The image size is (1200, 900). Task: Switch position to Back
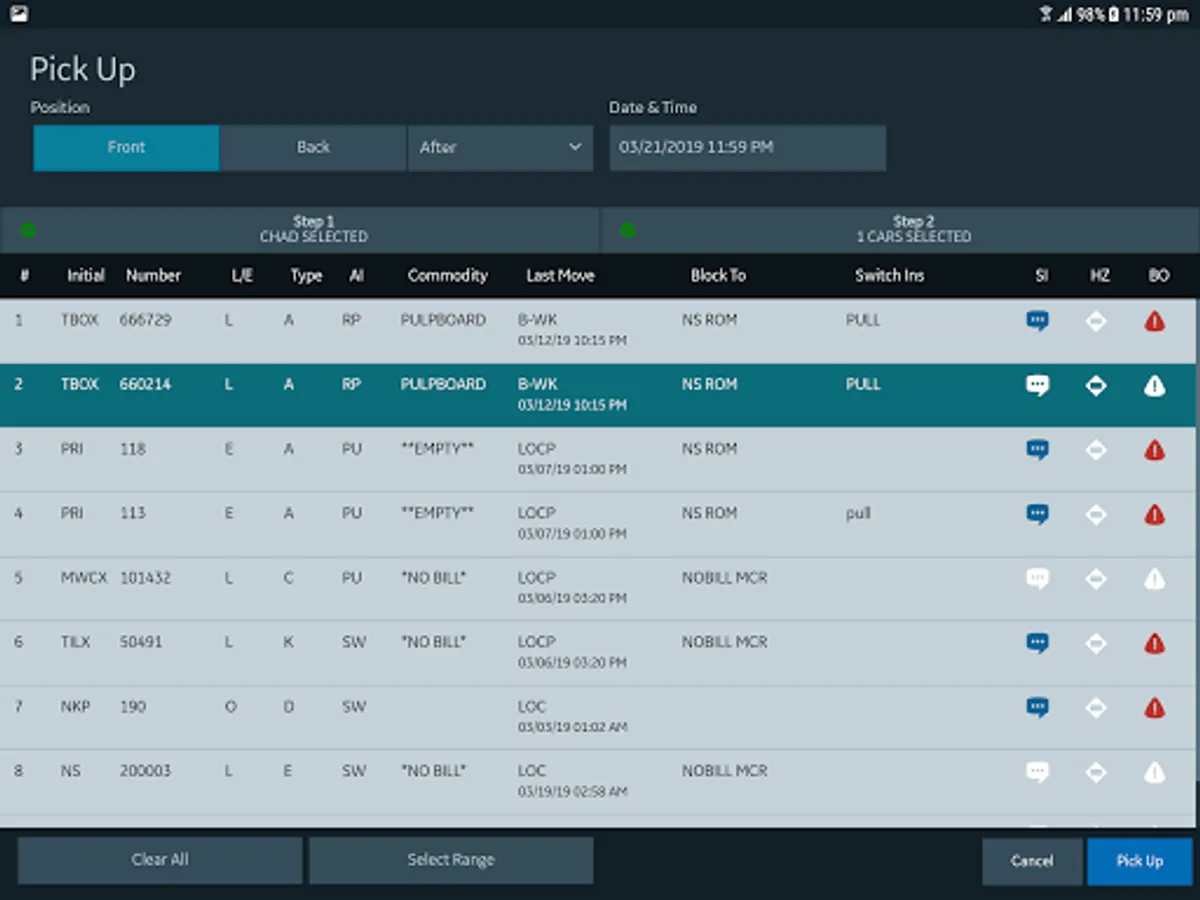coord(313,148)
